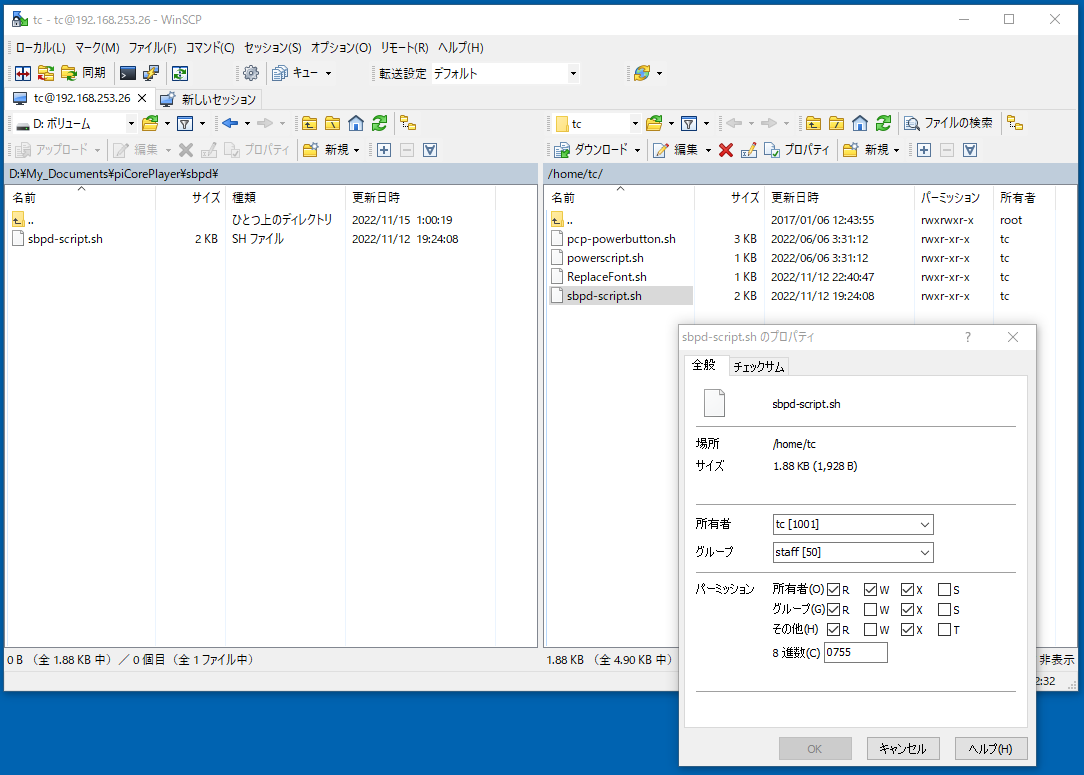Click the remote select files plus icon
Viewport: 1084px width, 775px height.
click(924, 150)
